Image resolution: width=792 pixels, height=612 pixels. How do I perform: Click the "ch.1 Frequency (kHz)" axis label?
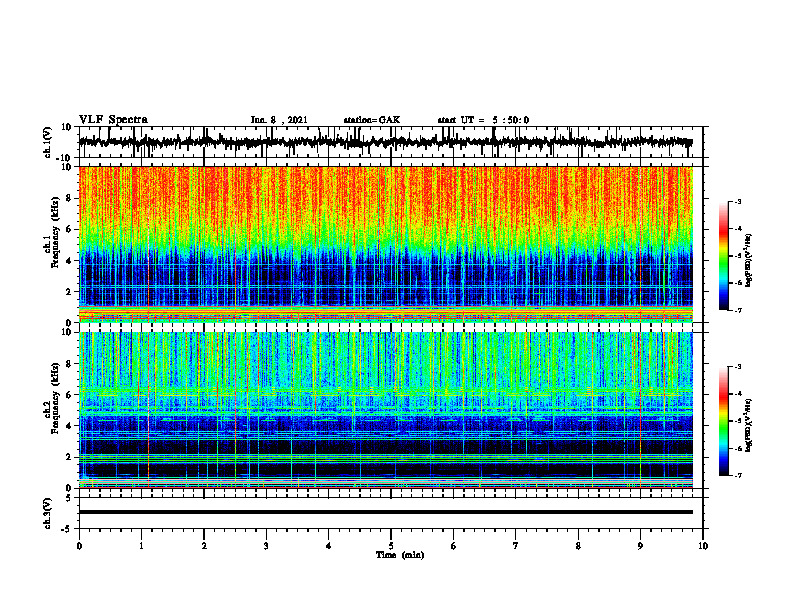(x=52, y=232)
